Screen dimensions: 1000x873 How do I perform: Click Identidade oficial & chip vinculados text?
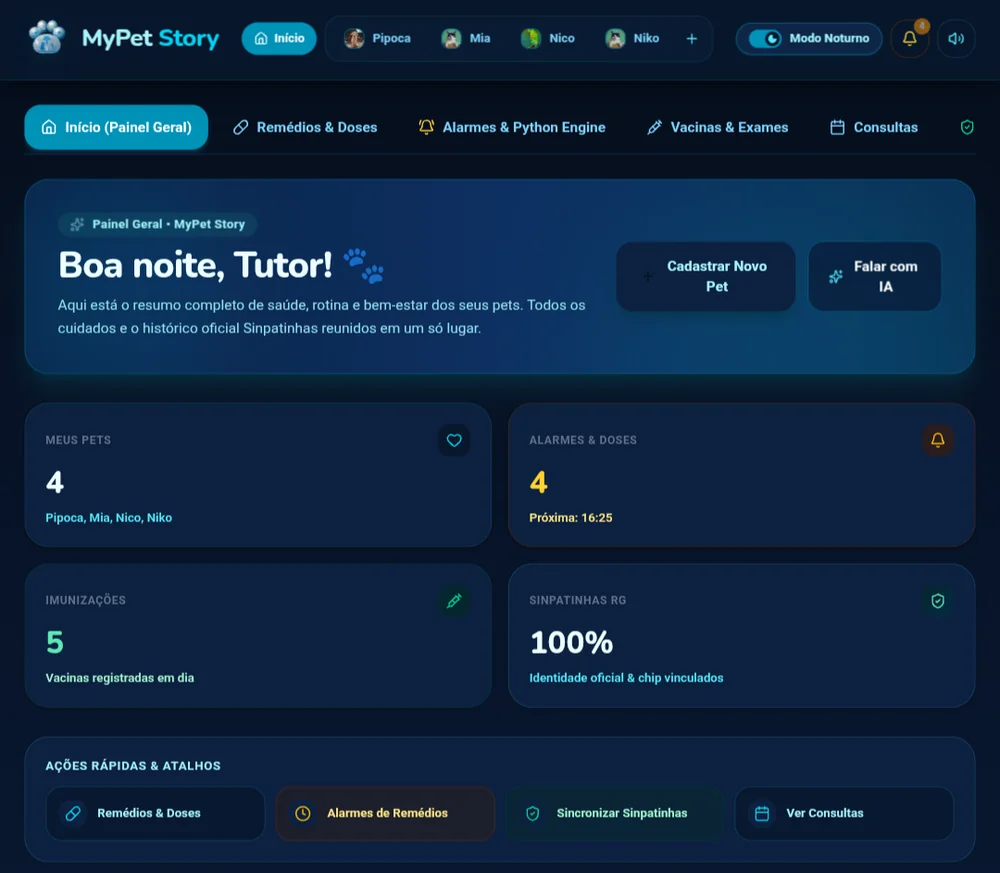[x=626, y=678]
